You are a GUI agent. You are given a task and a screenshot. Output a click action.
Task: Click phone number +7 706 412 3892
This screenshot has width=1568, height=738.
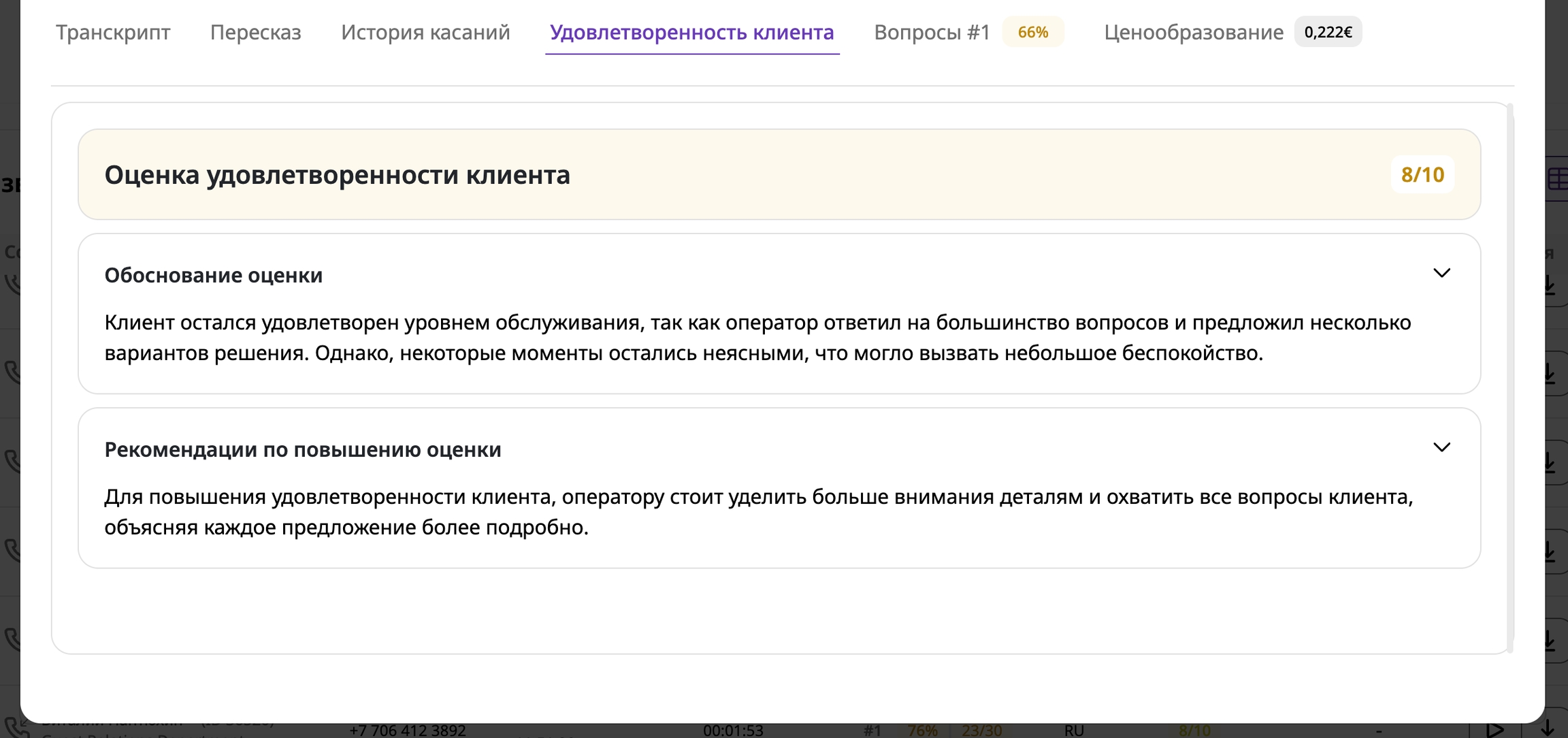(407, 731)
